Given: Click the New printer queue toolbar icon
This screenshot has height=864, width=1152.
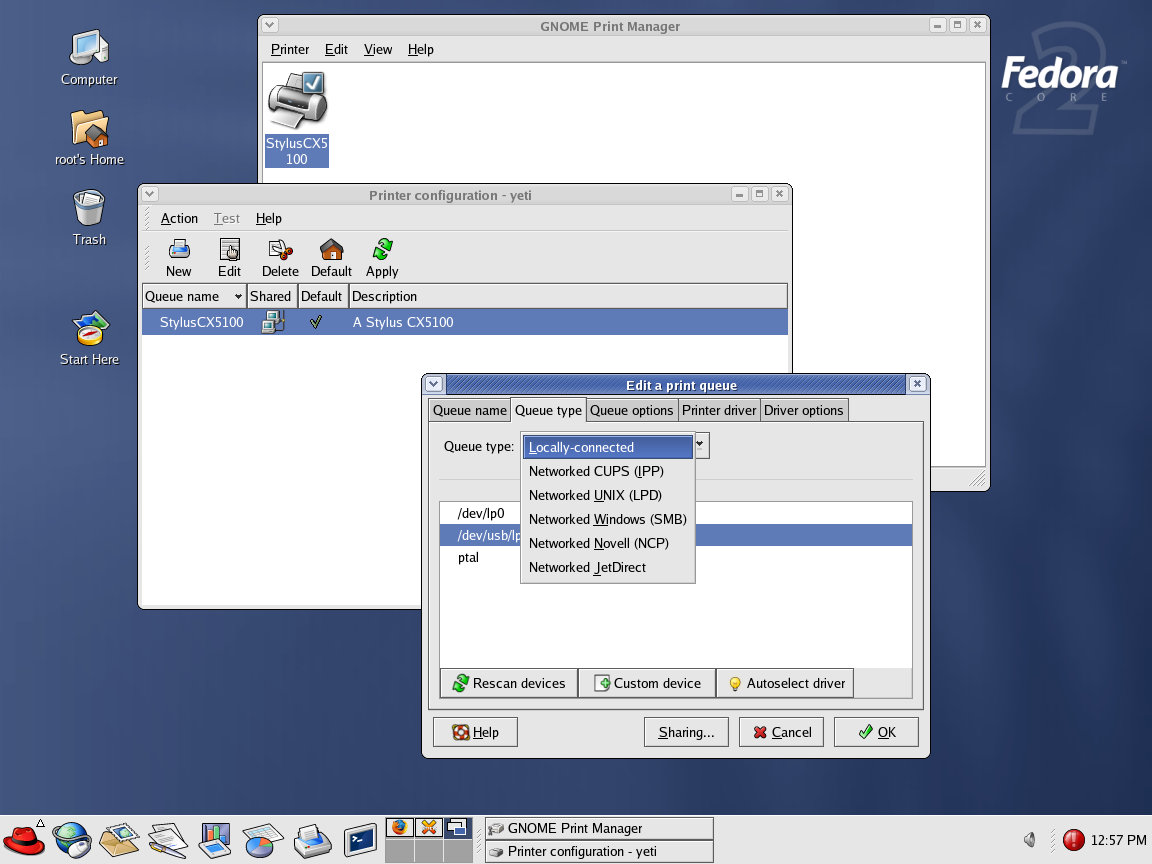Looking at the screenshot, I should tap(179, 257).
